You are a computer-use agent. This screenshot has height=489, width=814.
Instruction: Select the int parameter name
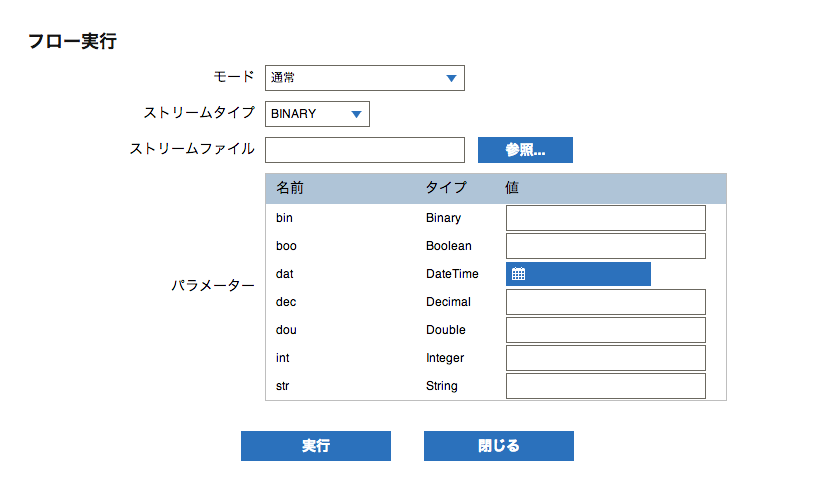[x=282, y=358]
